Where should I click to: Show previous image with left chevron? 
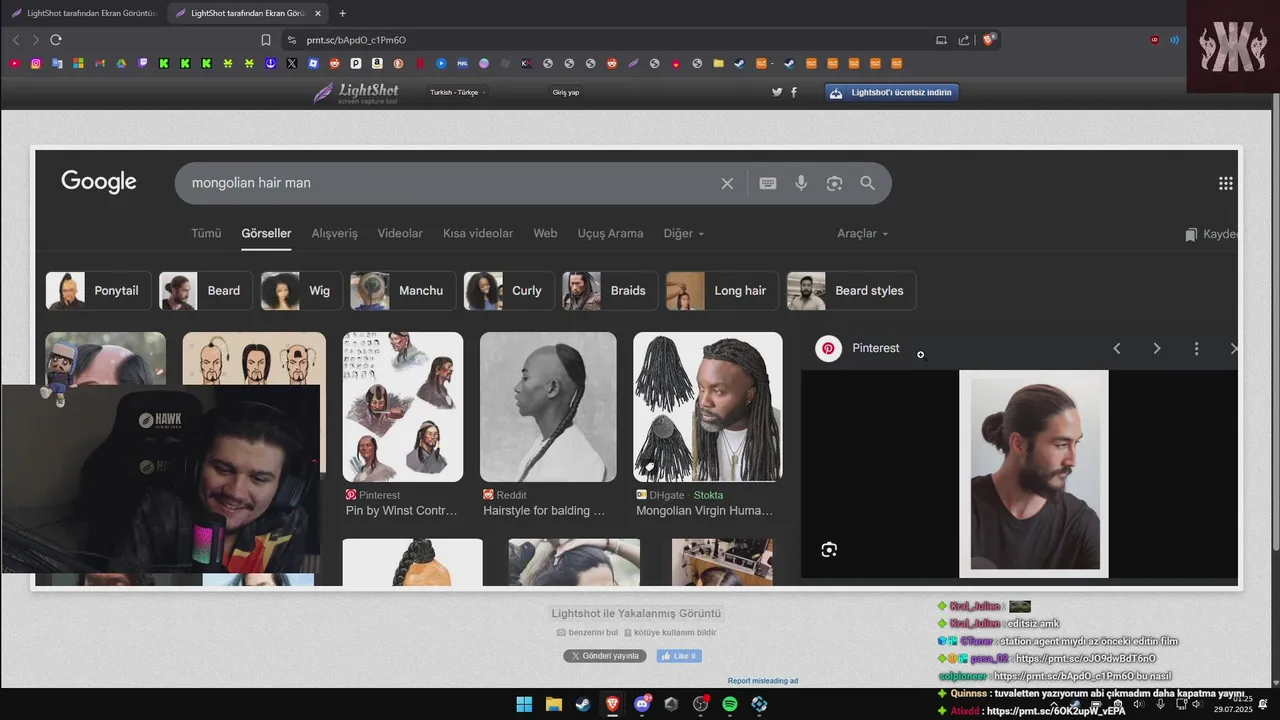[x=1117, y=348]
